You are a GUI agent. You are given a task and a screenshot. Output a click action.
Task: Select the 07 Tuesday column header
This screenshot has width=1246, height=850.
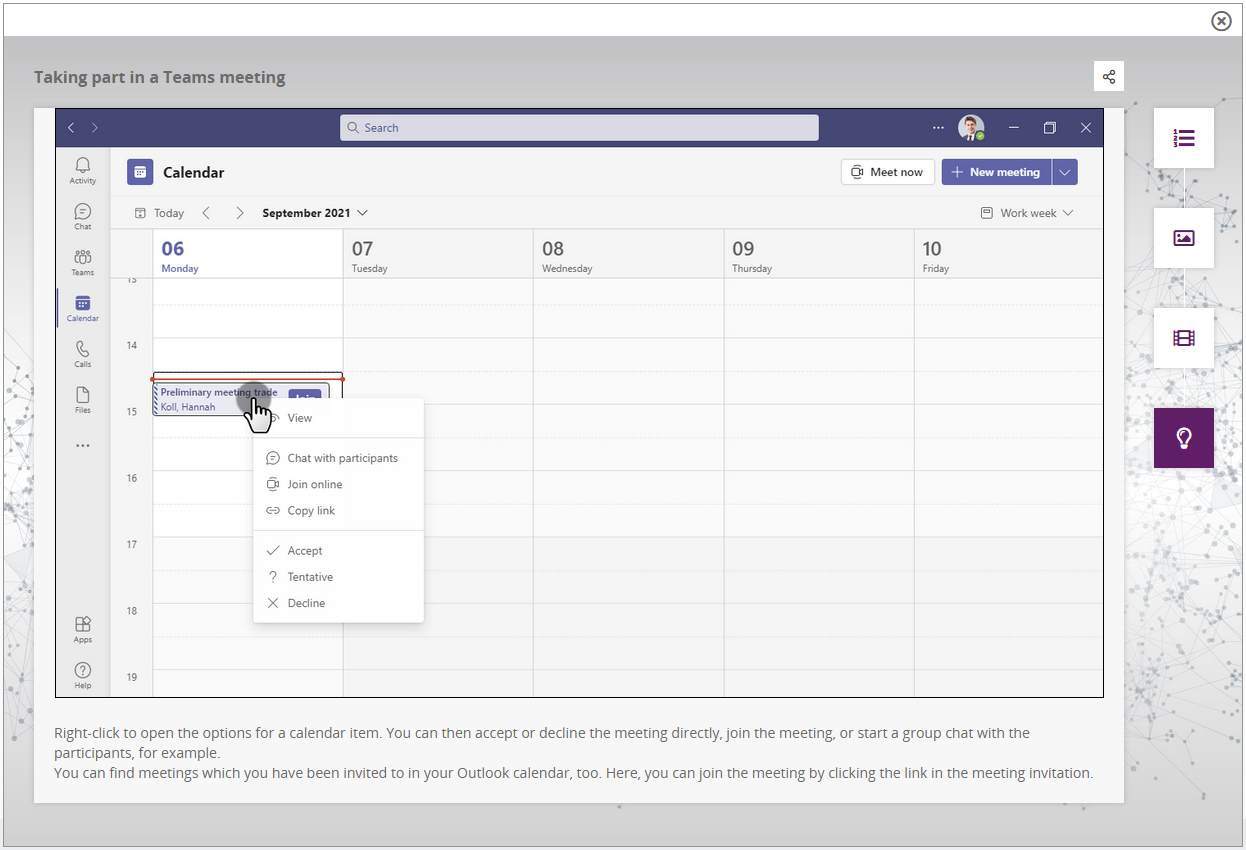tap(438, 254)
